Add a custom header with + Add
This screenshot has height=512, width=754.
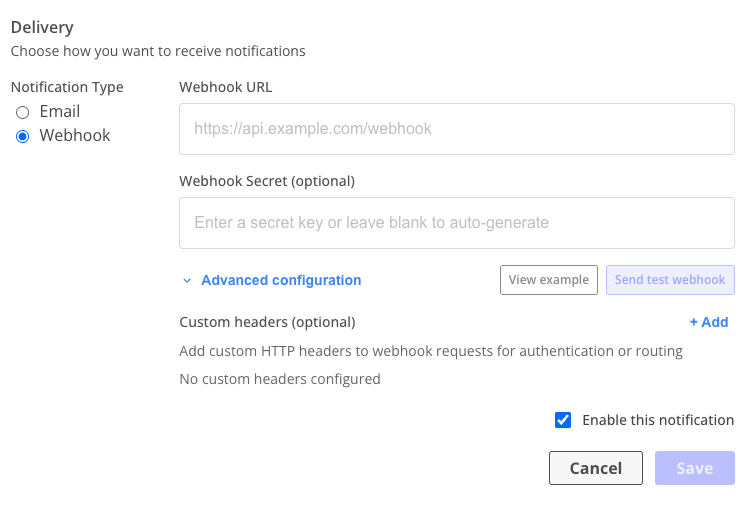click(x=709, y=322)
